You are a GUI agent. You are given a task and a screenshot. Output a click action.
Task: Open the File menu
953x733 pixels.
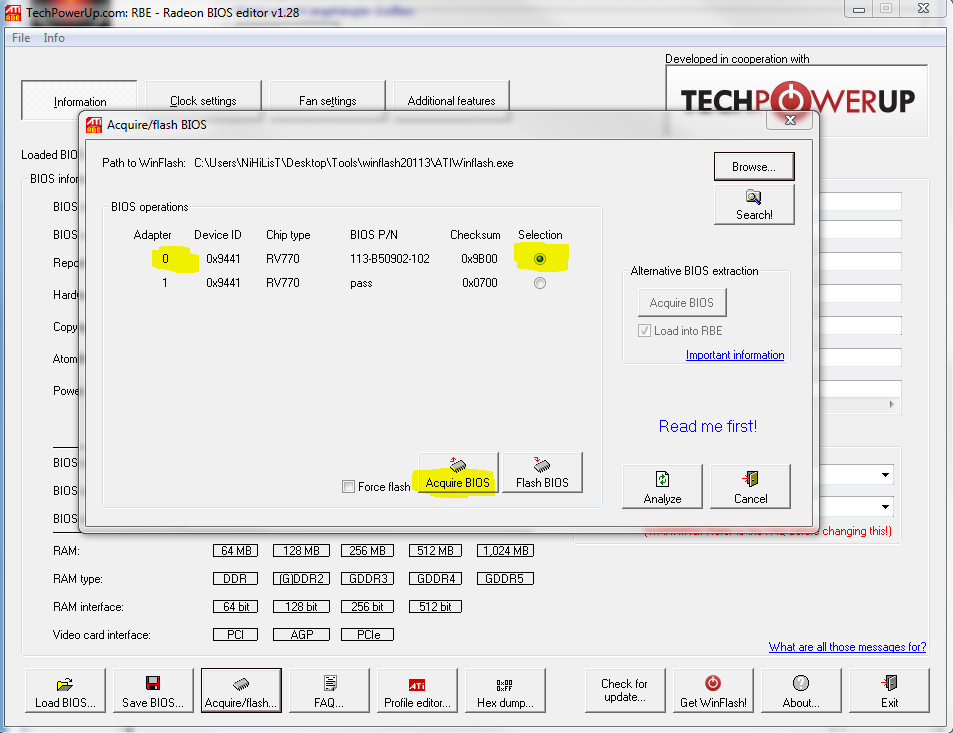pyautogui.click(x=21, y=38)
